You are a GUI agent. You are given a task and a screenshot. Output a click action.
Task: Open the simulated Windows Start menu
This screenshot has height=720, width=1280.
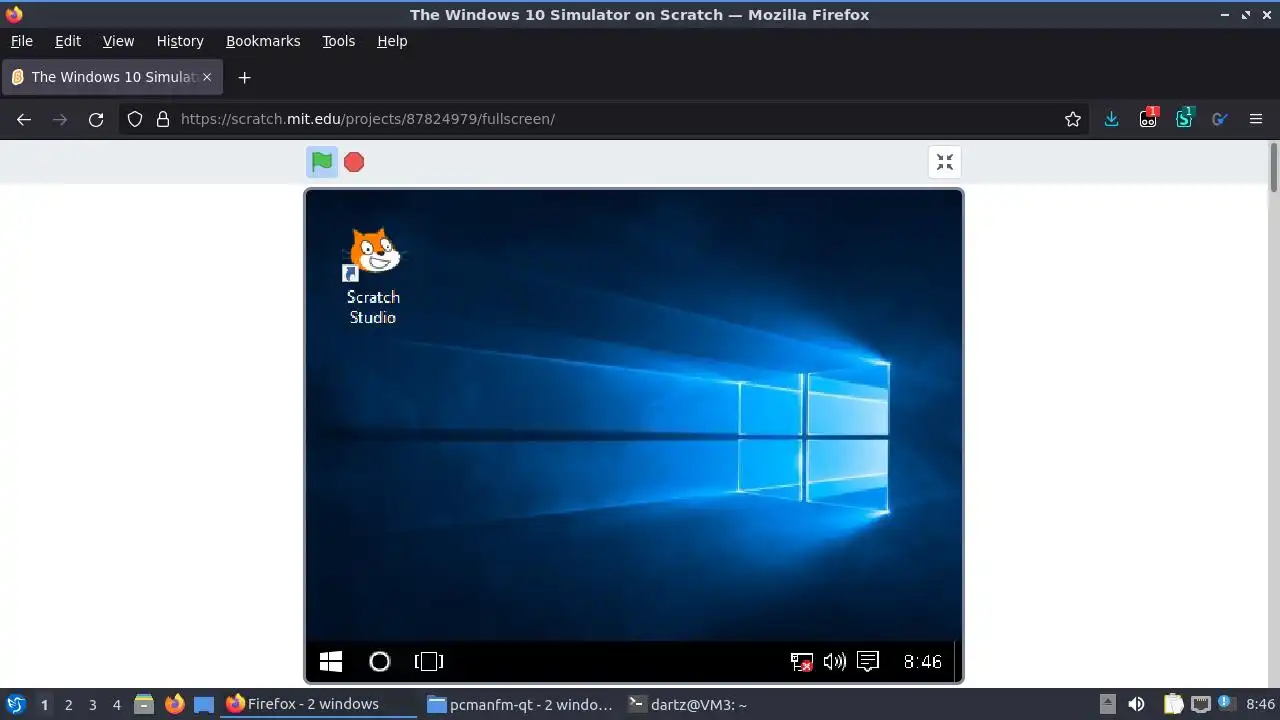click(331, 661)
